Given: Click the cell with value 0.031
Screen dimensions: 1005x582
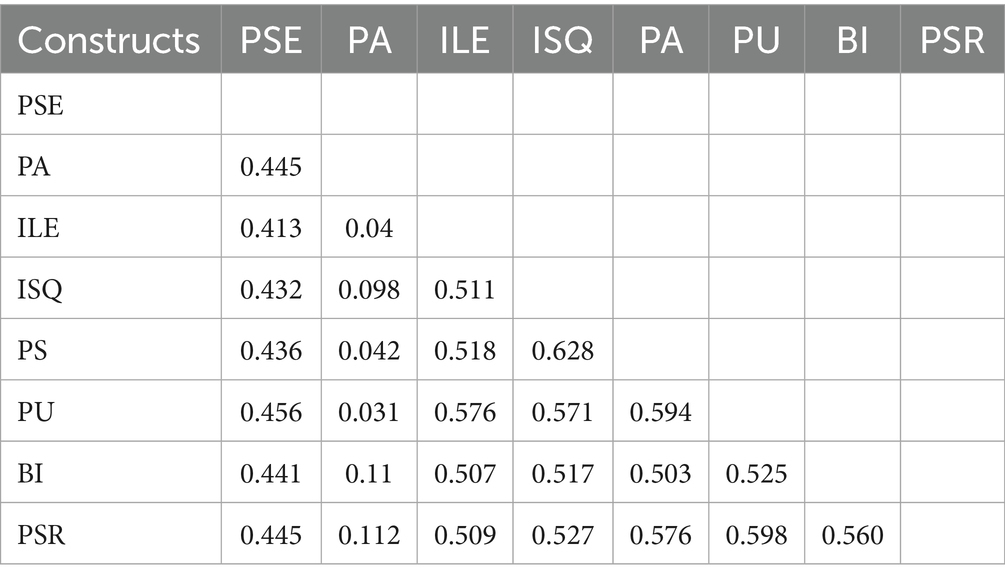Looking at the screenshot, I should (370, 412).
